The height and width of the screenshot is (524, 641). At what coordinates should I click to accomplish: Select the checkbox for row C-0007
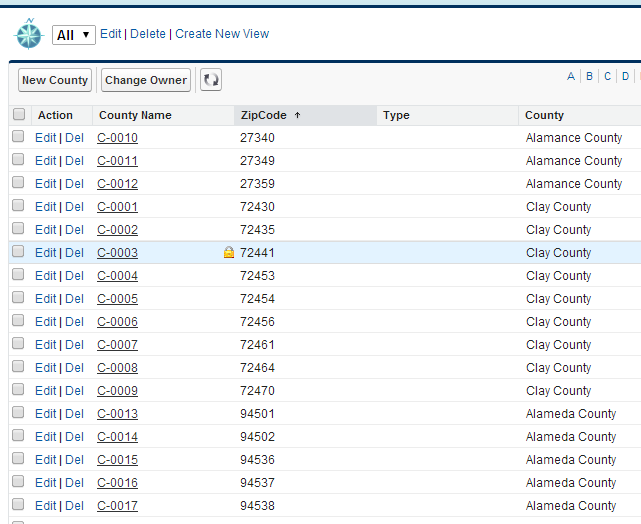[x=19, y=344]
